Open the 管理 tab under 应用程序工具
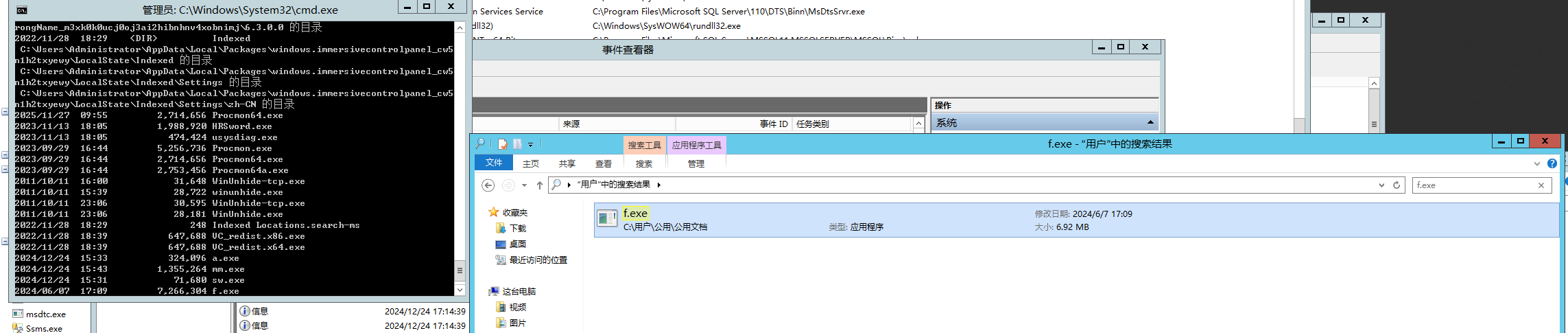1568x333 pixels. [x=696, y=164]
